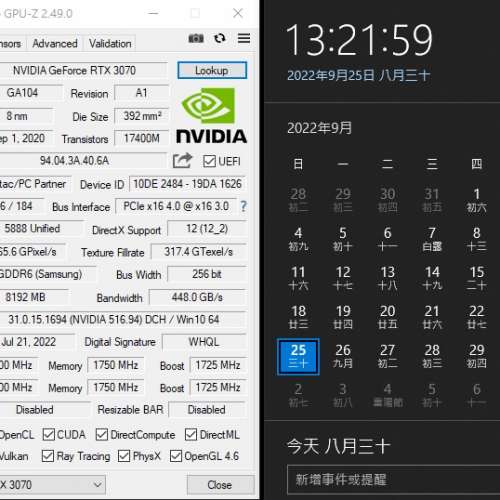The height and width of the screenshot is (500, 500).
Task: Toggle the UEFI checkbox
Action: [x=209, y=161]
